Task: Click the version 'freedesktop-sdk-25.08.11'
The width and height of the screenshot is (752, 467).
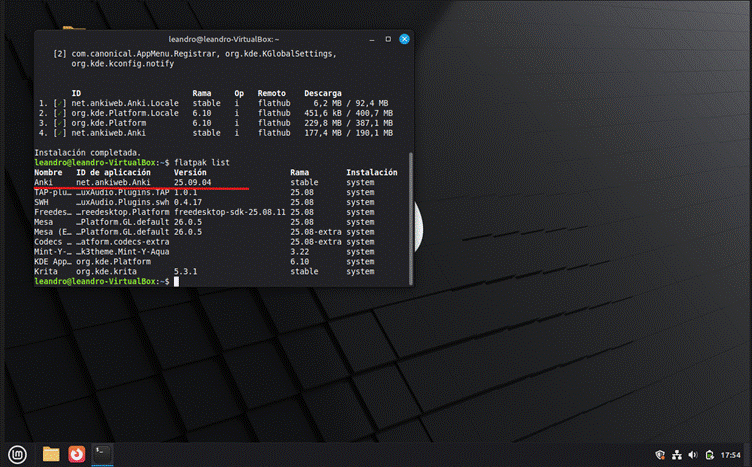Action: (x=230, y=212)
